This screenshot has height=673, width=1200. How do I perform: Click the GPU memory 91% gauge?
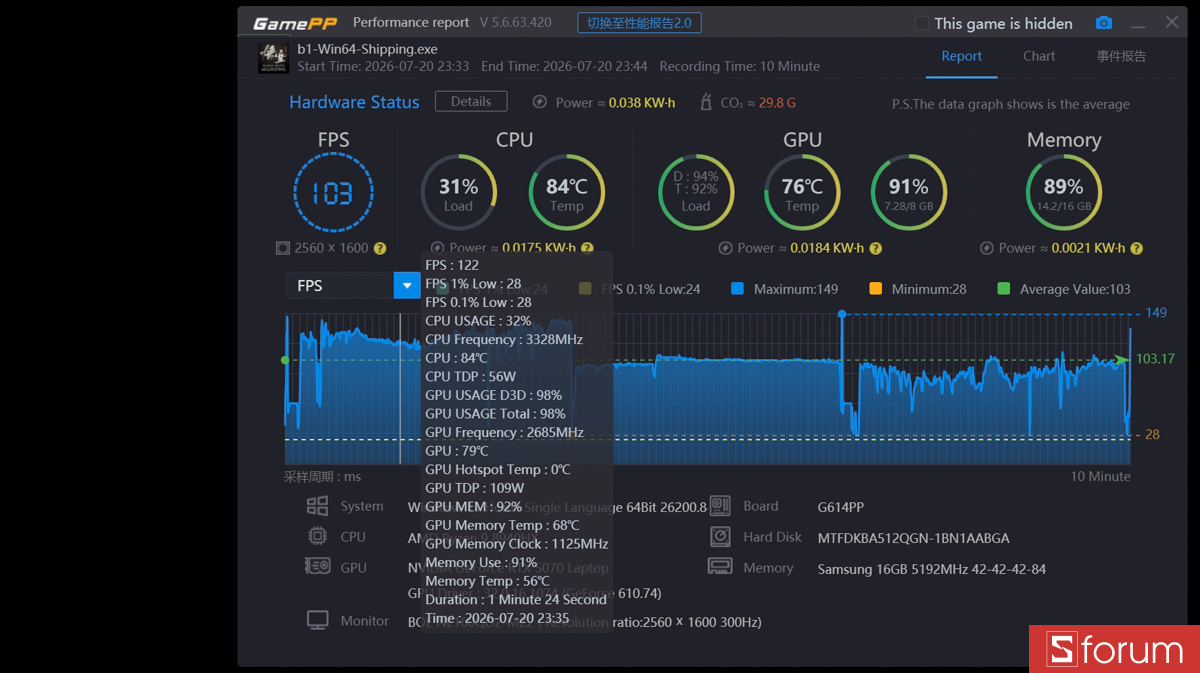point(908,192)
